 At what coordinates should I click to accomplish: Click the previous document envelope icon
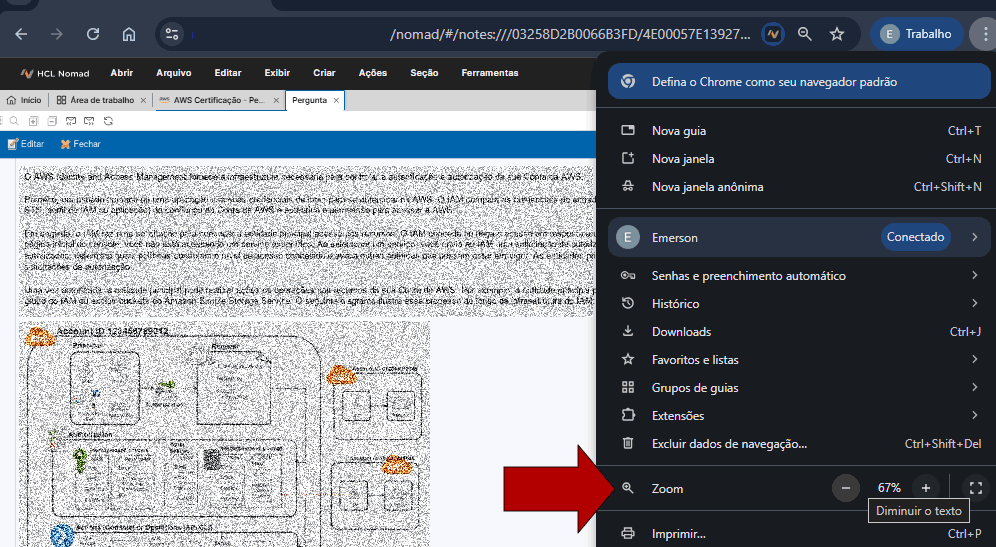click(x=71, y=121)
